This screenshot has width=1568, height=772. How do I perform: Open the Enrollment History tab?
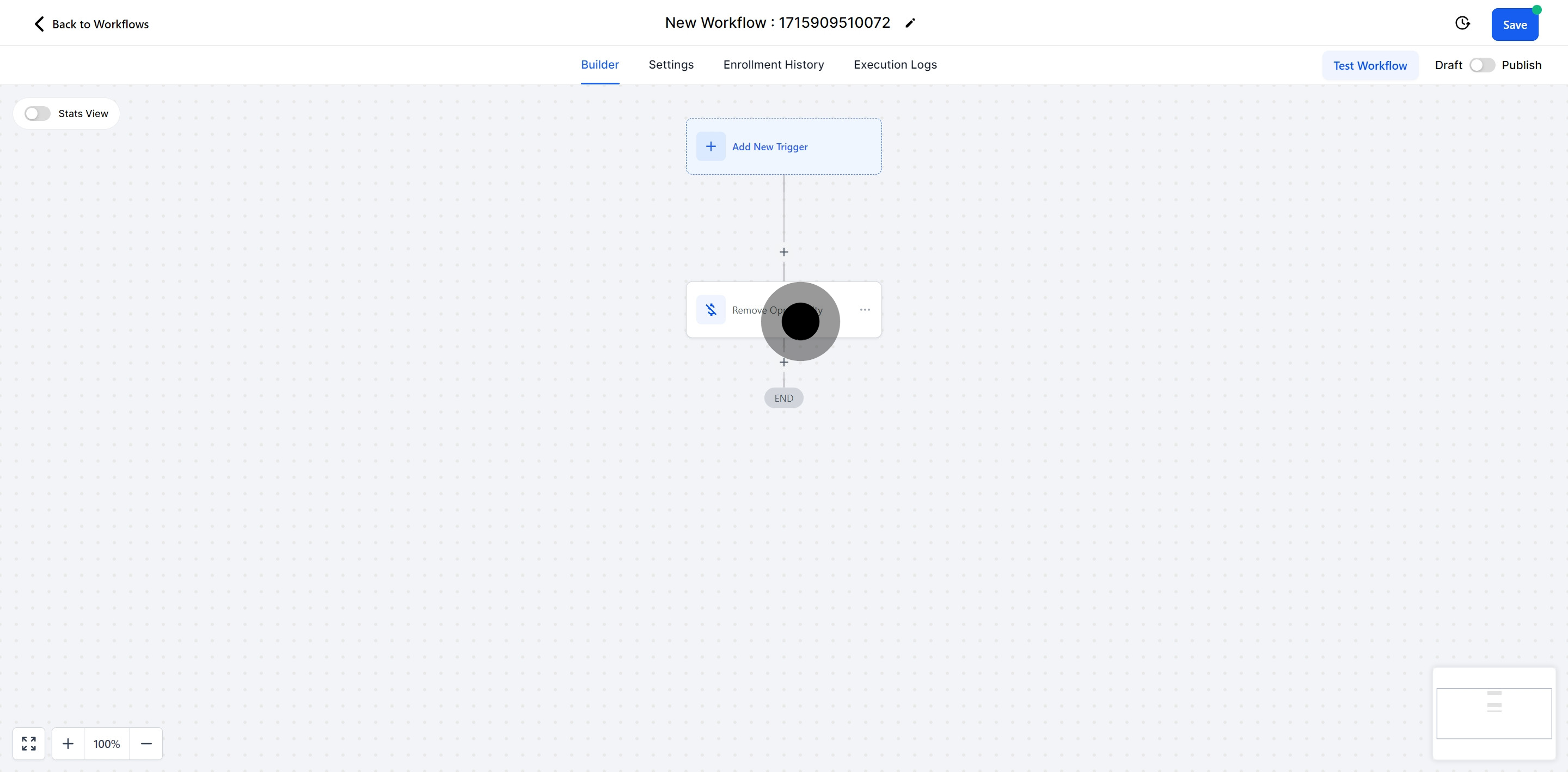773,65
